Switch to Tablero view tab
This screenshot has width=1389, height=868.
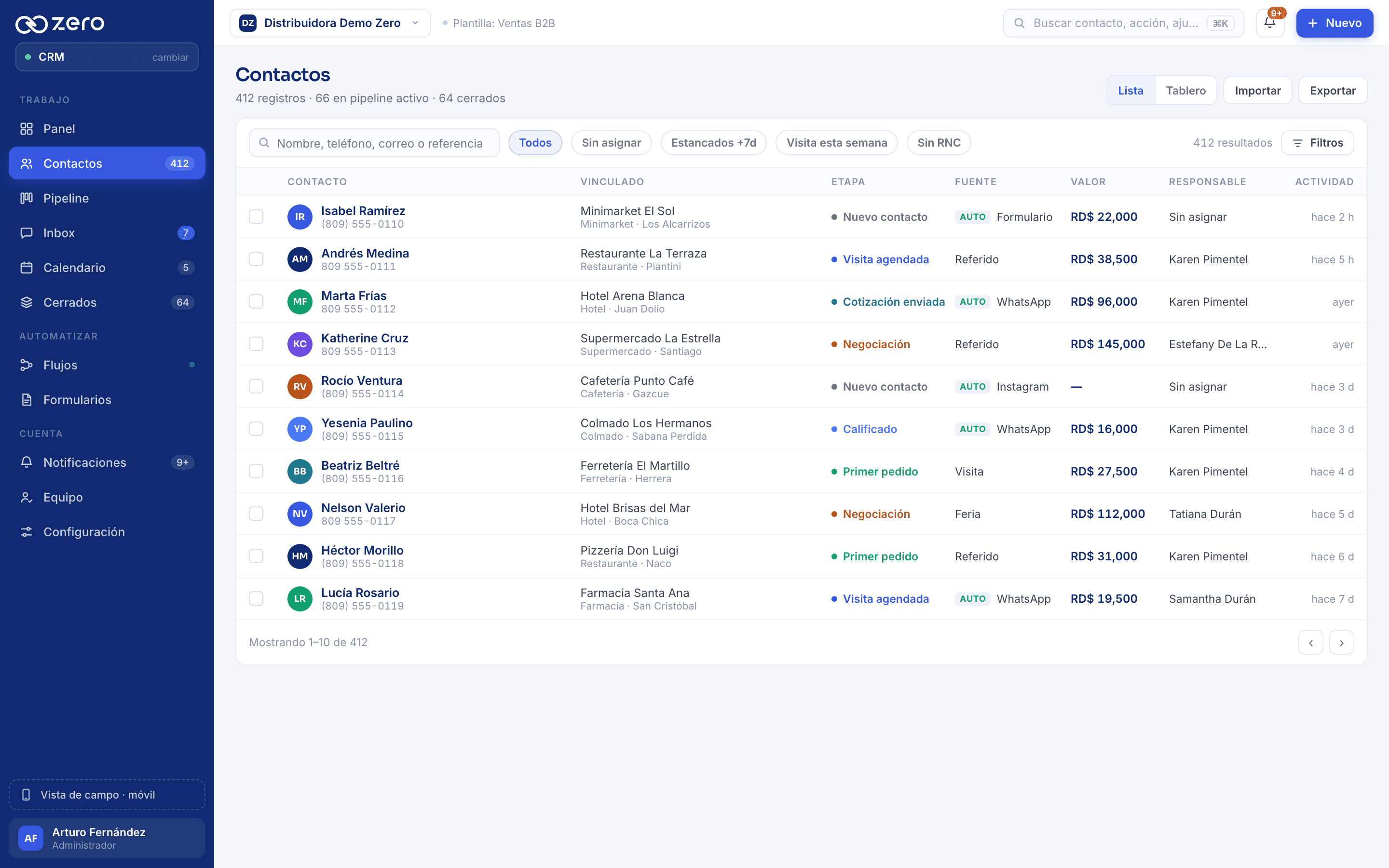pyautogui.click(x=1185, y=91)
